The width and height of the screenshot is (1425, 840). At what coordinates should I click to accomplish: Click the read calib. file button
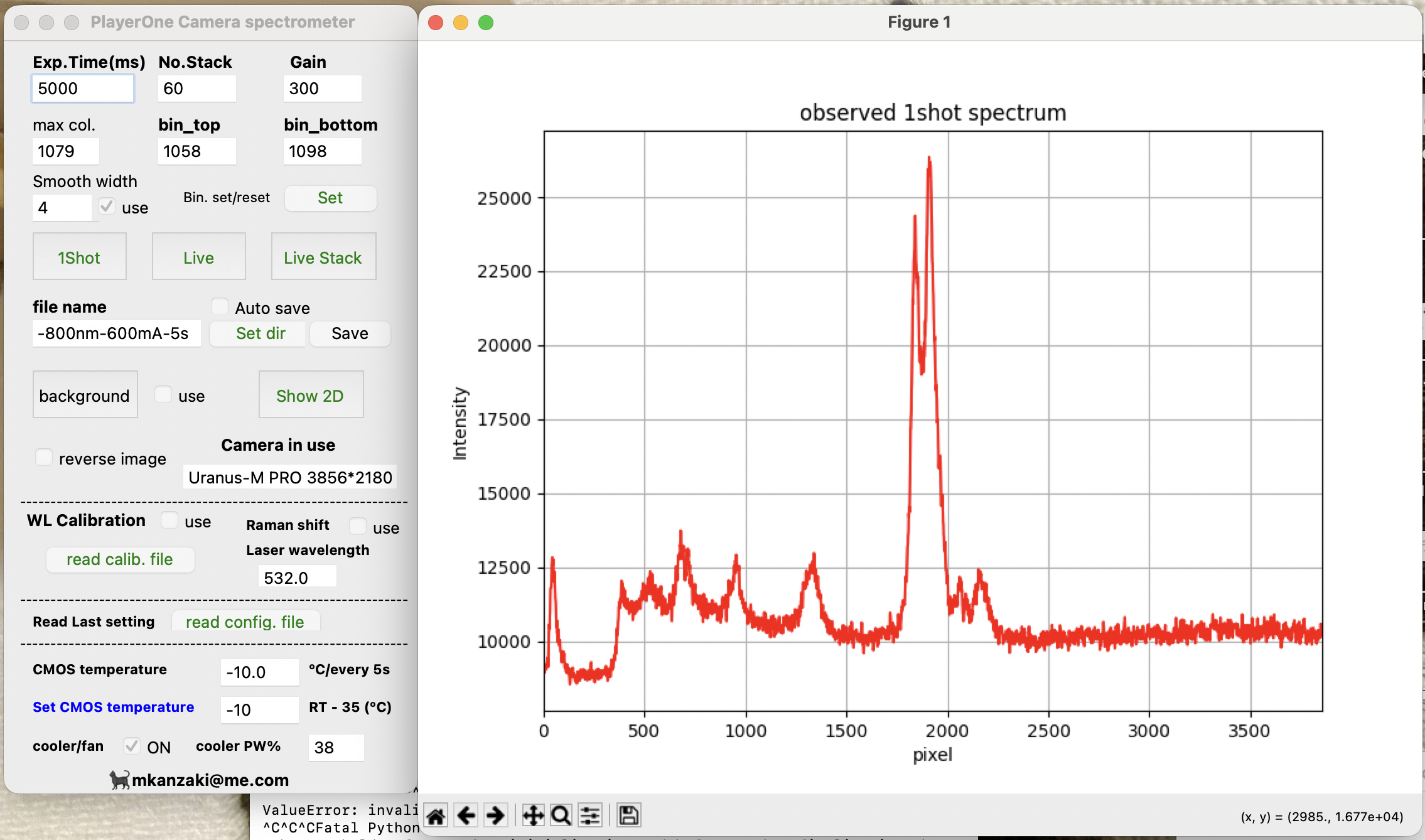pos(120,559)
